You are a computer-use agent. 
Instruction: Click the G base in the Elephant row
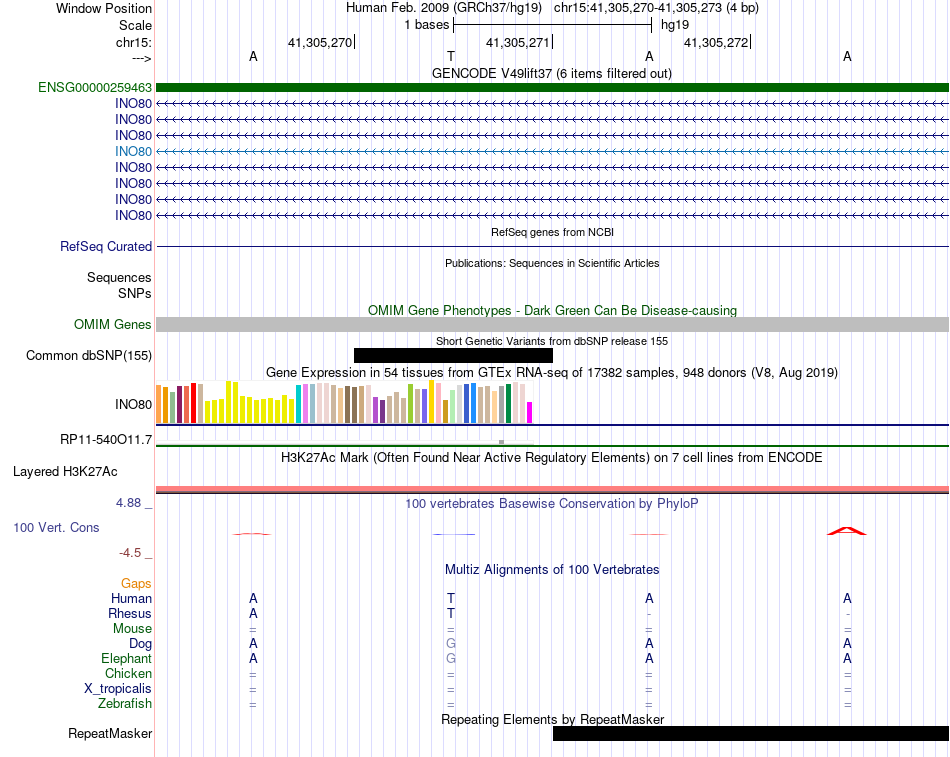click(451, 658)
